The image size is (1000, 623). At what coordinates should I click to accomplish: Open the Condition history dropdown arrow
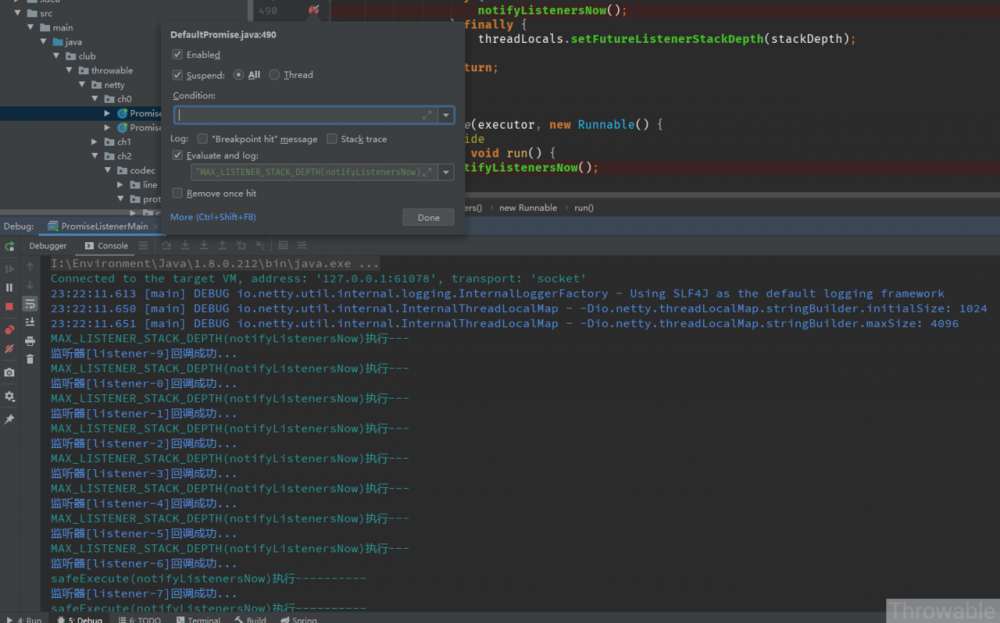[446, 115]
